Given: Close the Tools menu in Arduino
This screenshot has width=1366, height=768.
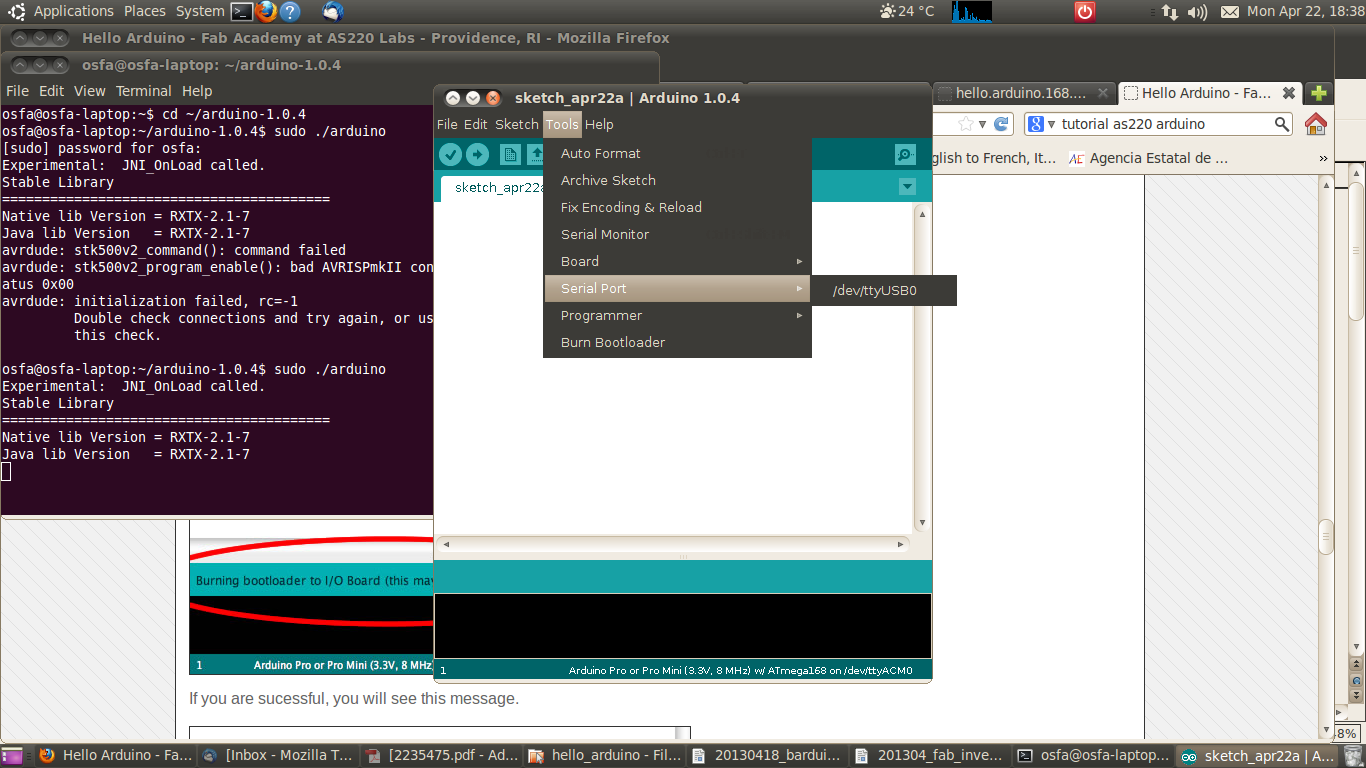Looking at the screenshot, I should [x=562, y=125].
